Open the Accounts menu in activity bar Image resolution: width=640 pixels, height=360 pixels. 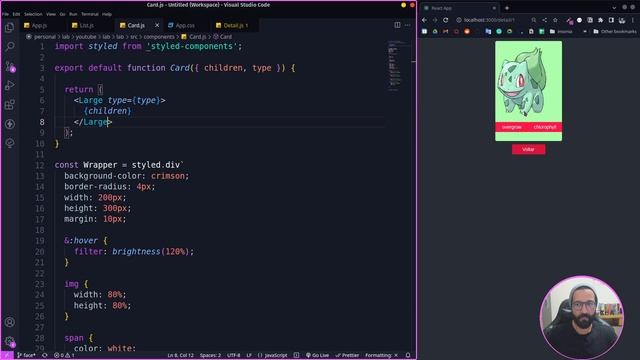click(9, 322)
